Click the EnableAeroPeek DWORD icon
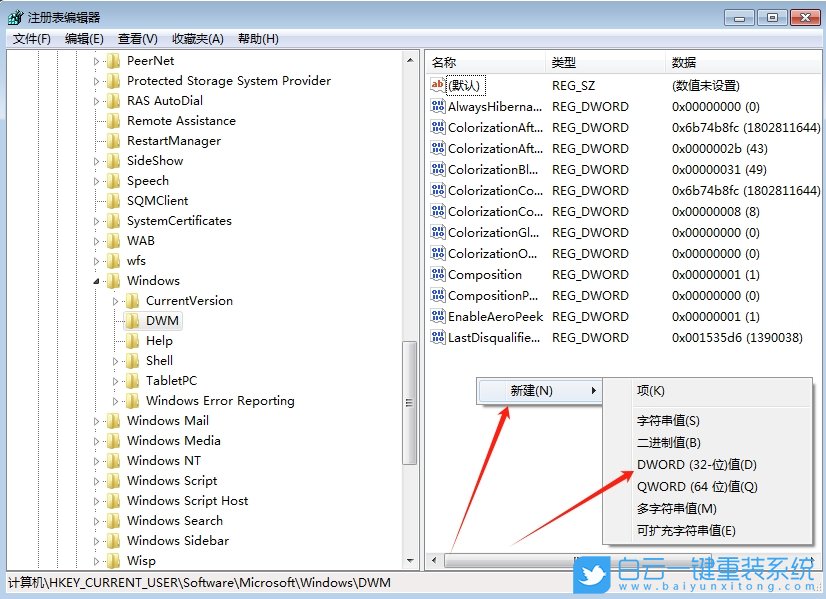 coord(440,316)
